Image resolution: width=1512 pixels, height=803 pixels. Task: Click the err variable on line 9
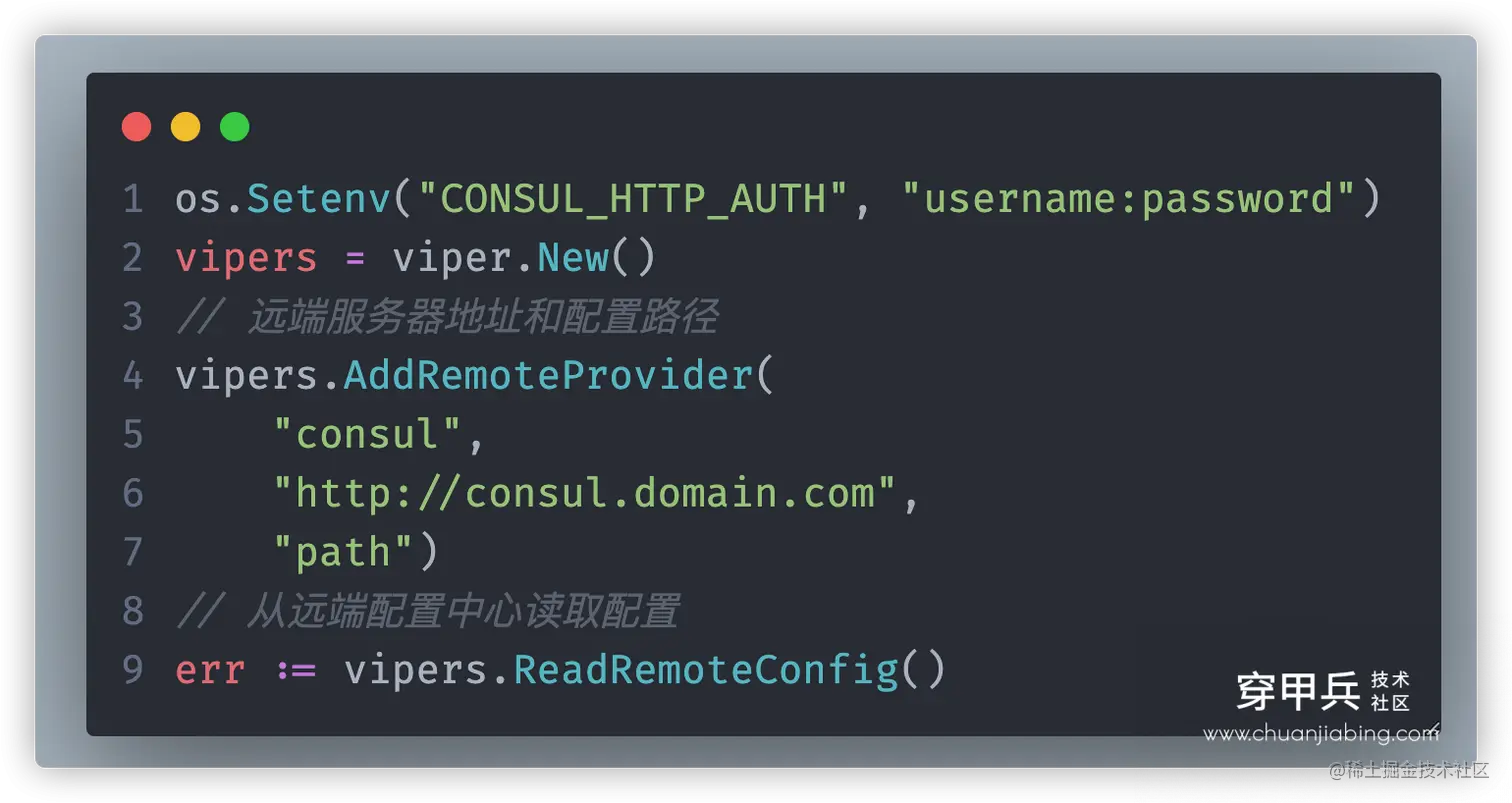(x=210, y=670)
